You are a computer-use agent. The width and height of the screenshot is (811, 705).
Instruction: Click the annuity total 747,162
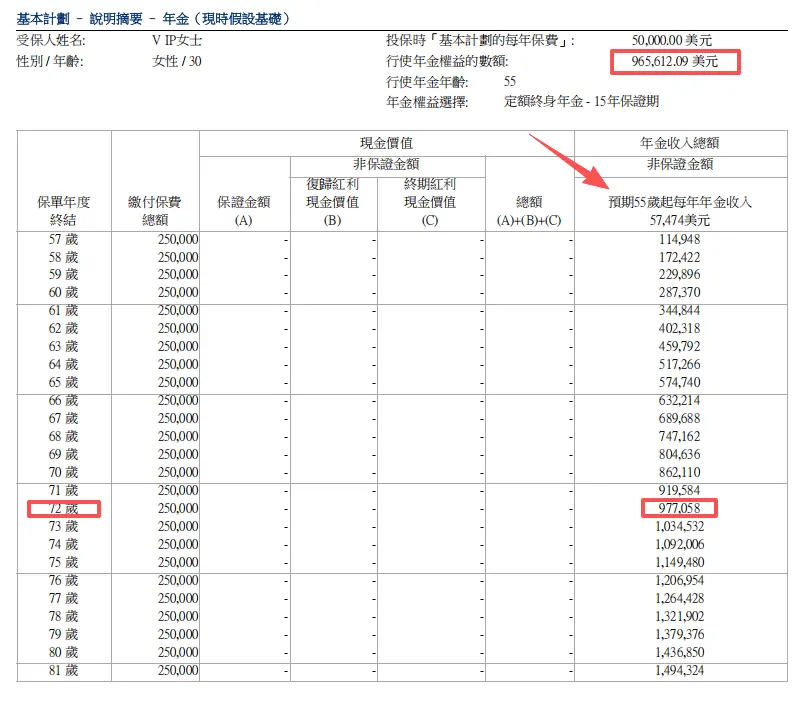tap(680, 437)
